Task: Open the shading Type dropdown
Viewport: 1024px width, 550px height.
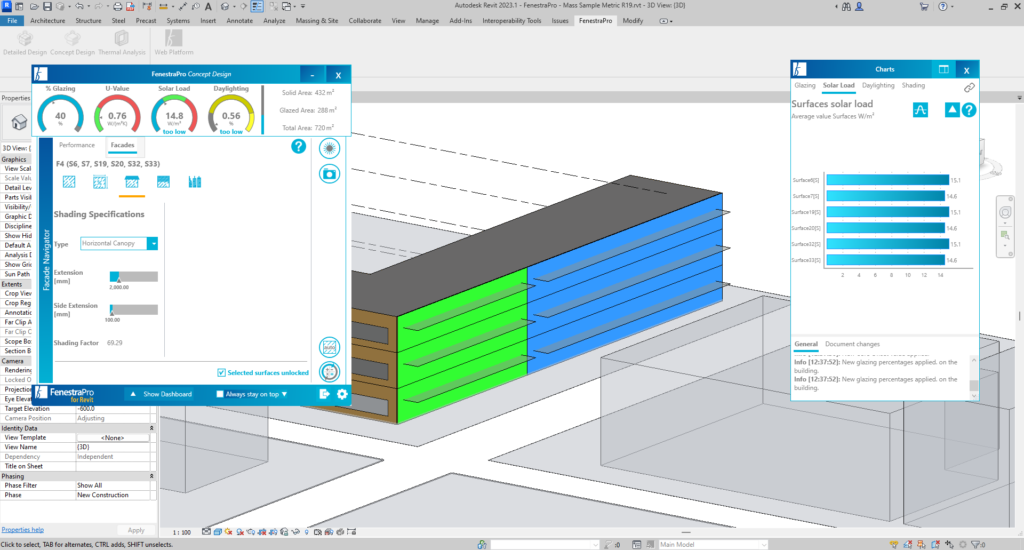Action: click(152, 244)
